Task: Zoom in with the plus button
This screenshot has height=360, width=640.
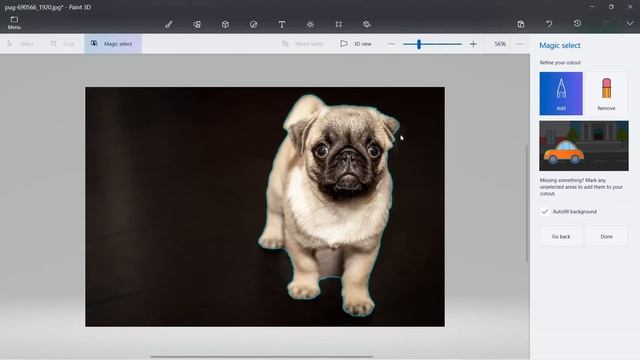Action: 473,44
